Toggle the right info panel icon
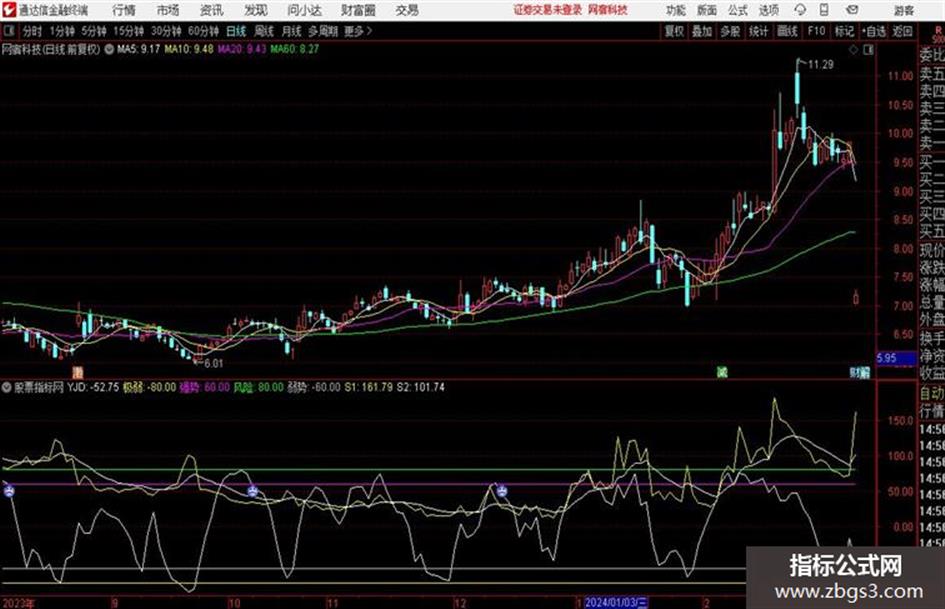Image resolution: width=945 pixels, height=609 pixels. tap(868, 50)
